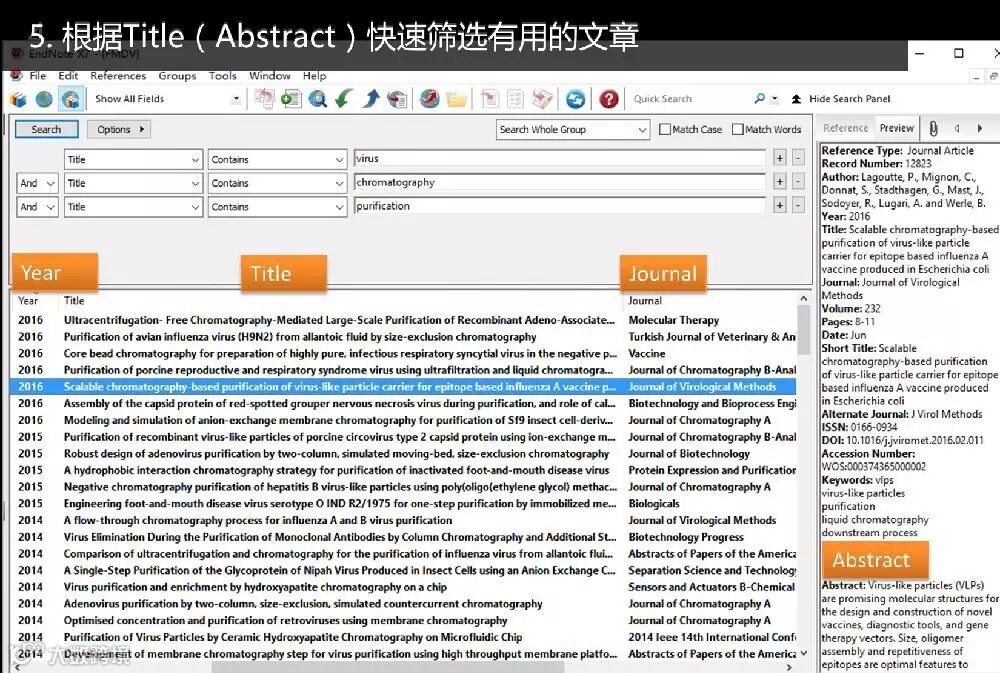
Task: Create a New Reference with green plus icon
Action: [x=291, y=99]
